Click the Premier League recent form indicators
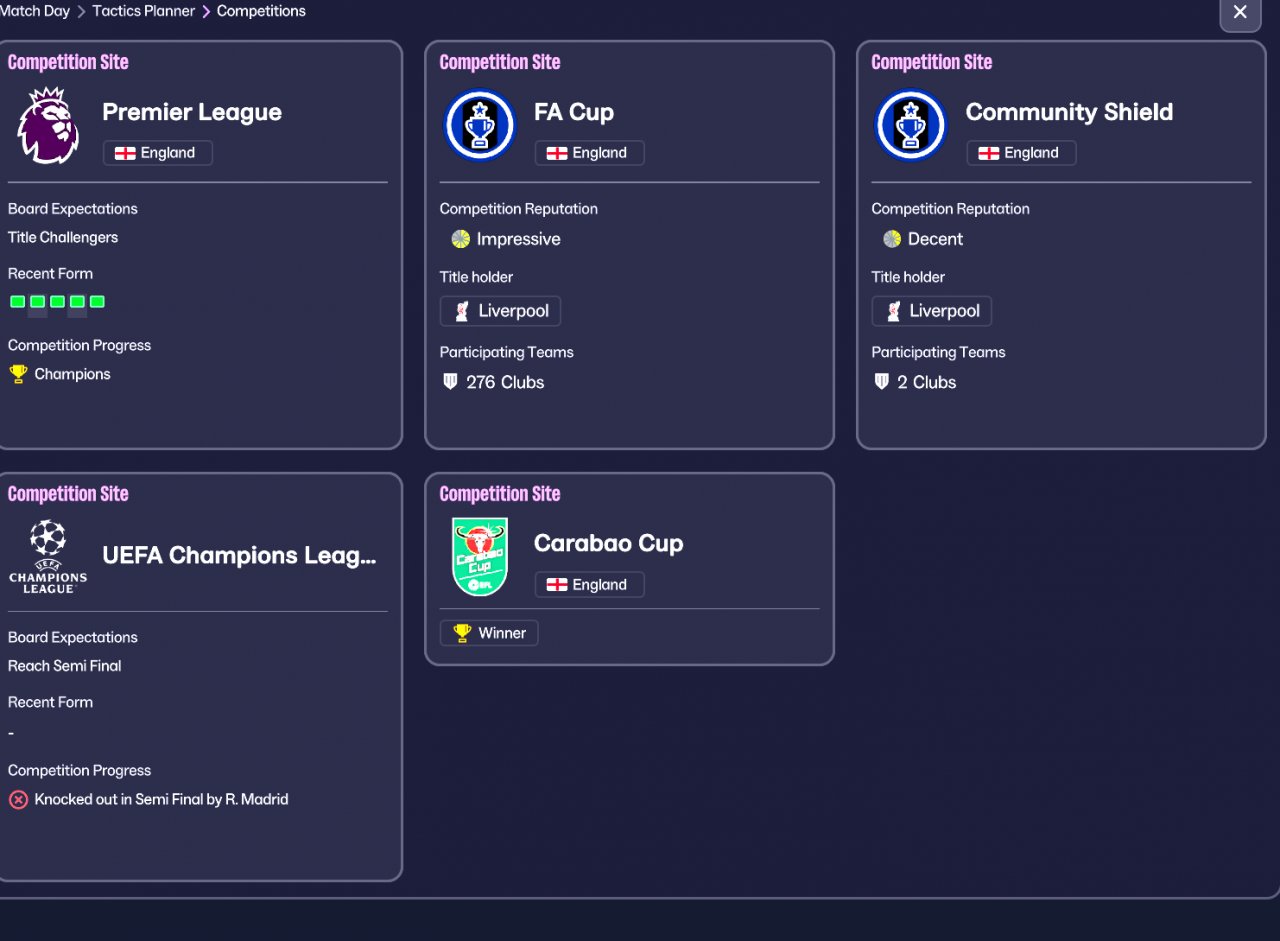 tap(57, 302)
